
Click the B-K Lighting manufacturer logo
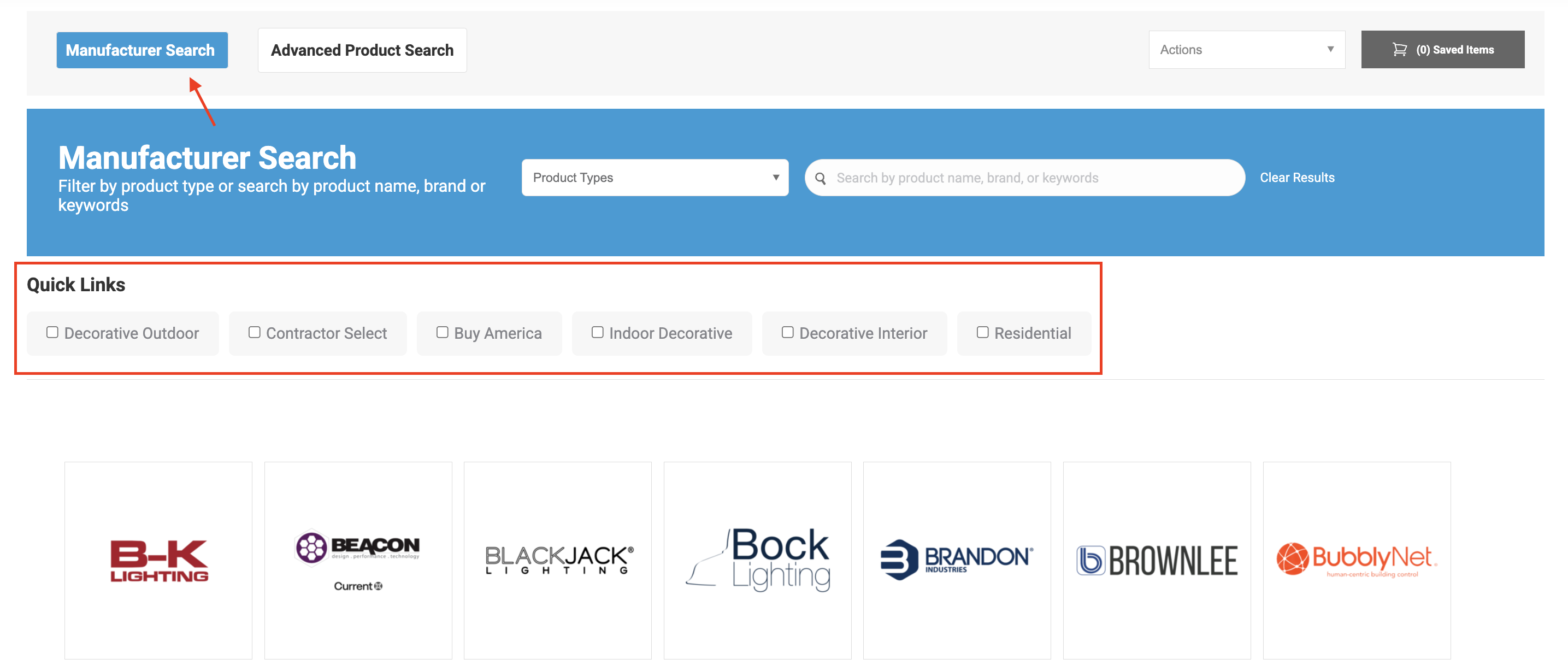click(x=158, y=560)
